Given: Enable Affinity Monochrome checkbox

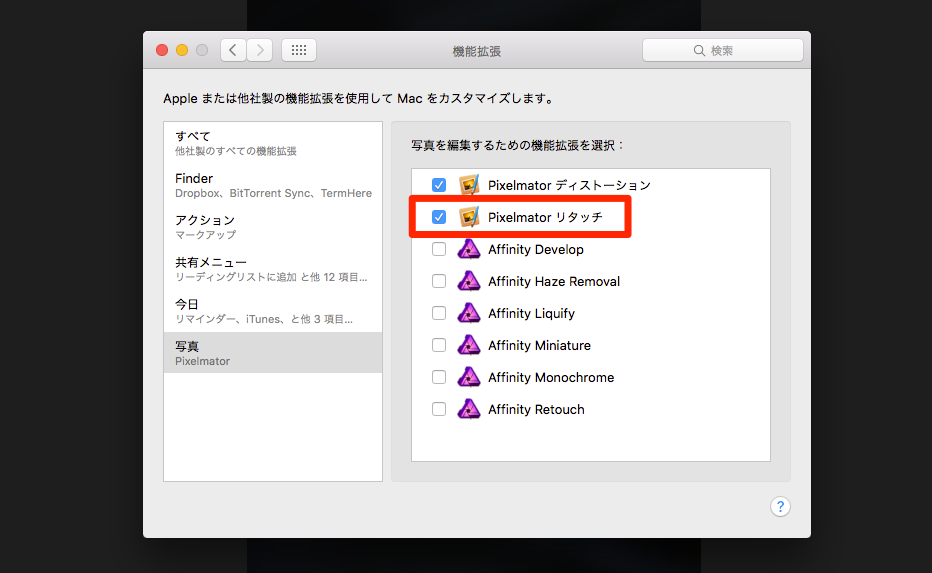Looking at the screenshot, I should (x=439, y=377).
